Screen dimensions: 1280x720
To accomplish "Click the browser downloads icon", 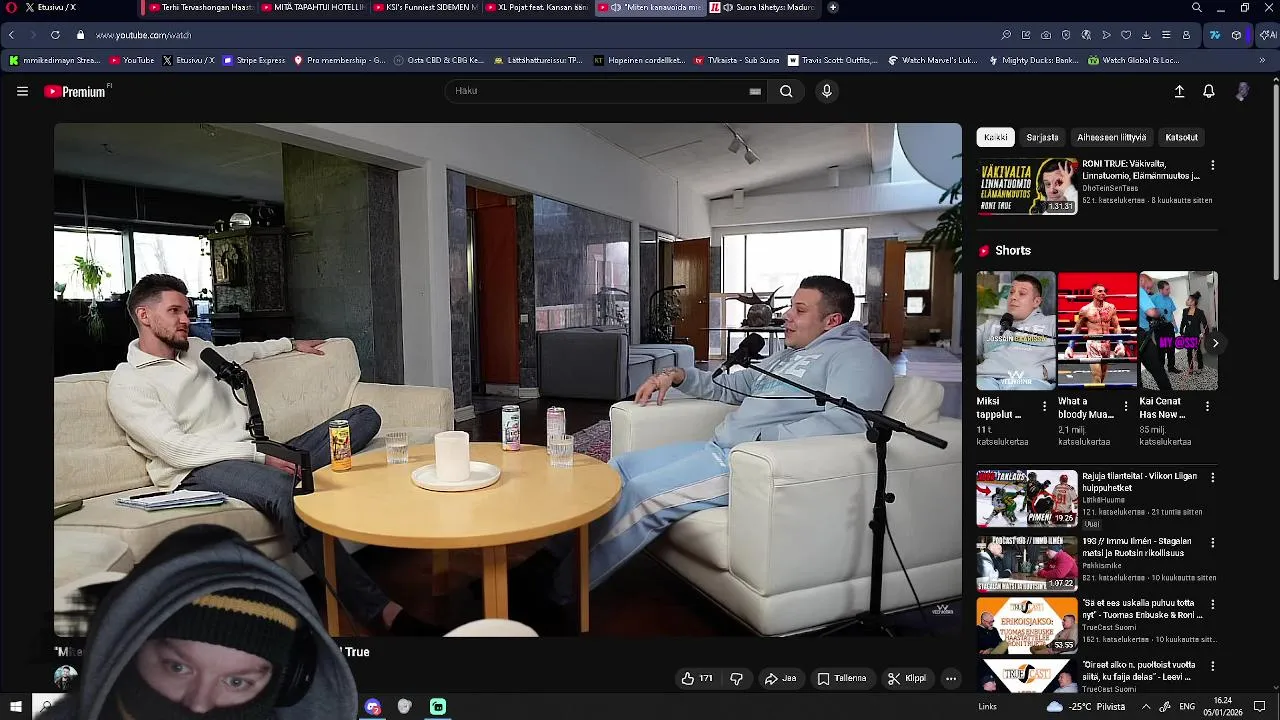I will click(1146, 35).
